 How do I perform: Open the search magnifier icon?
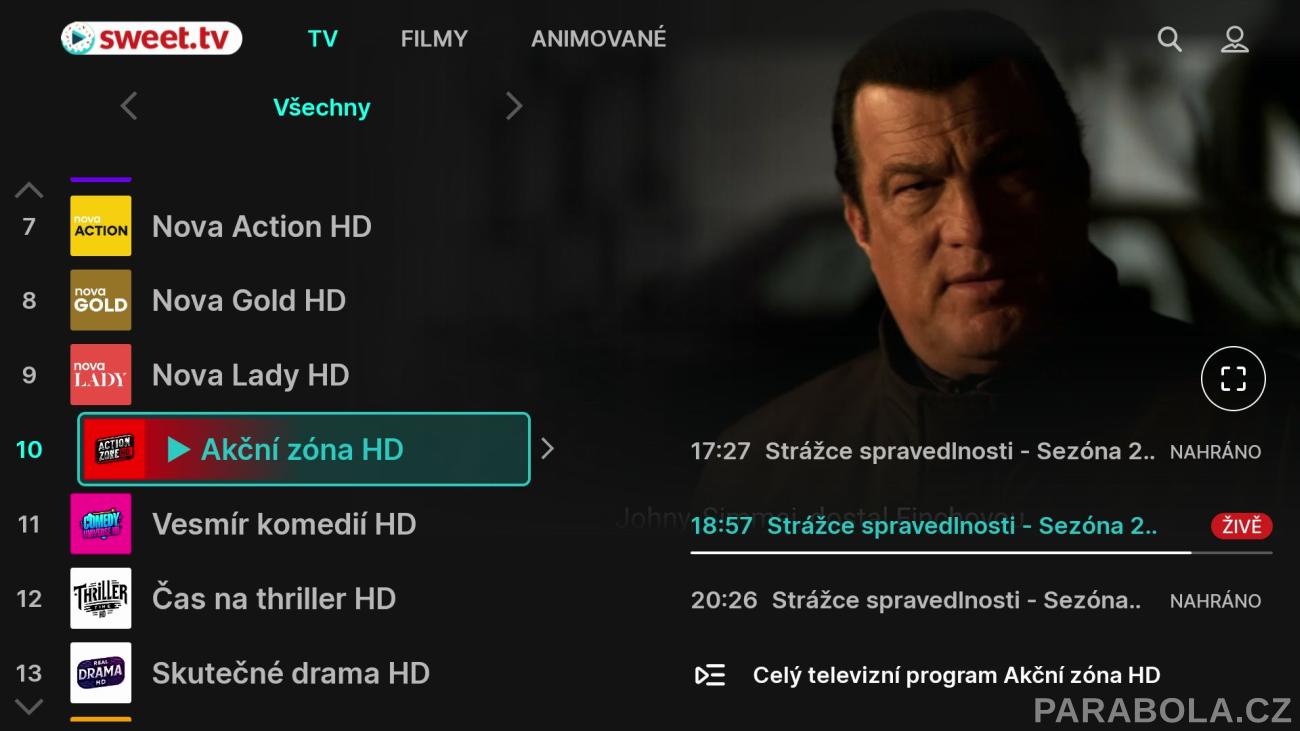(x=1169, y=39)
